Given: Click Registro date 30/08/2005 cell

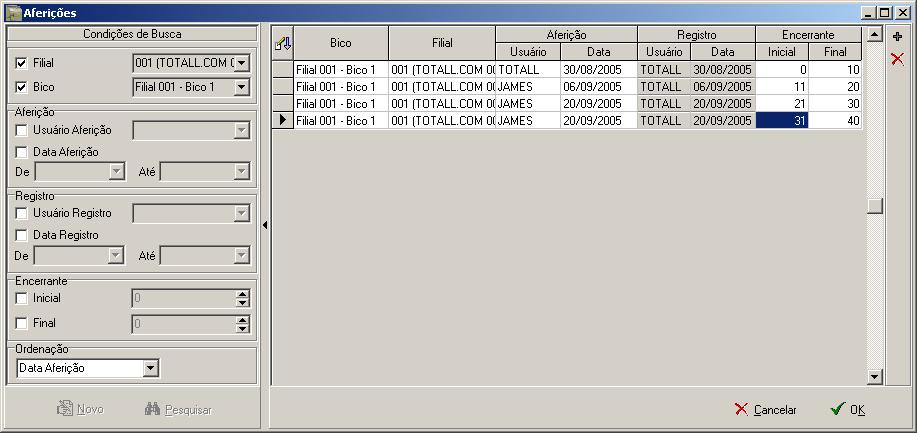Looking at the screenshot, I should point(723,70).
